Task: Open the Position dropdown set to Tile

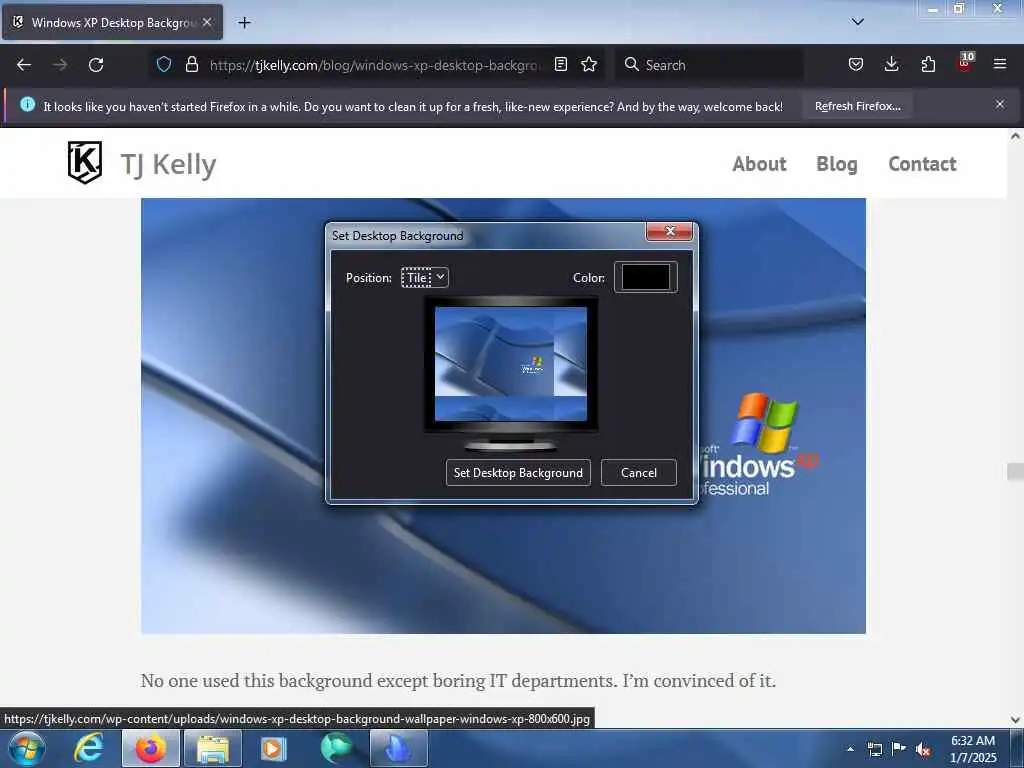Action: pyautogui.click(x=424, y=278)
